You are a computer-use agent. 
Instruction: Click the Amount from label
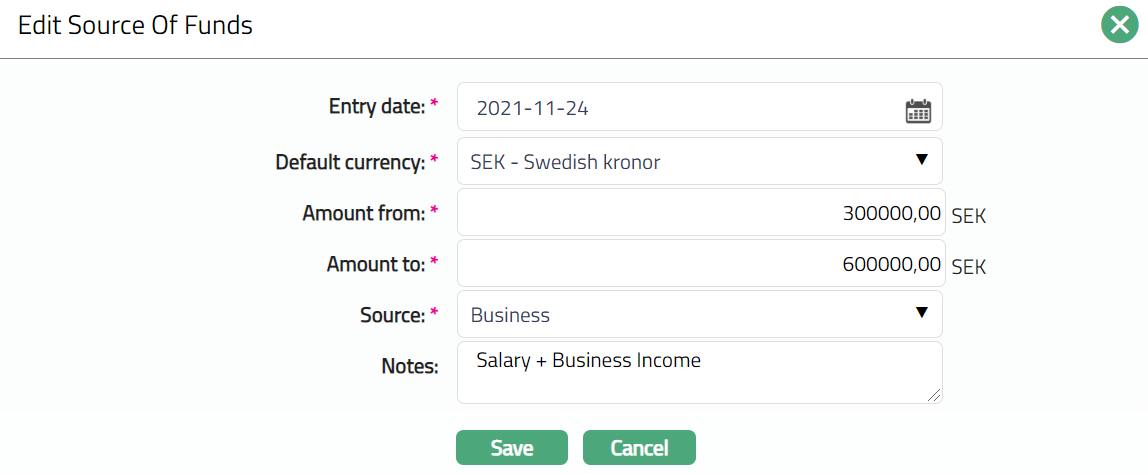[x=364, y=212]
